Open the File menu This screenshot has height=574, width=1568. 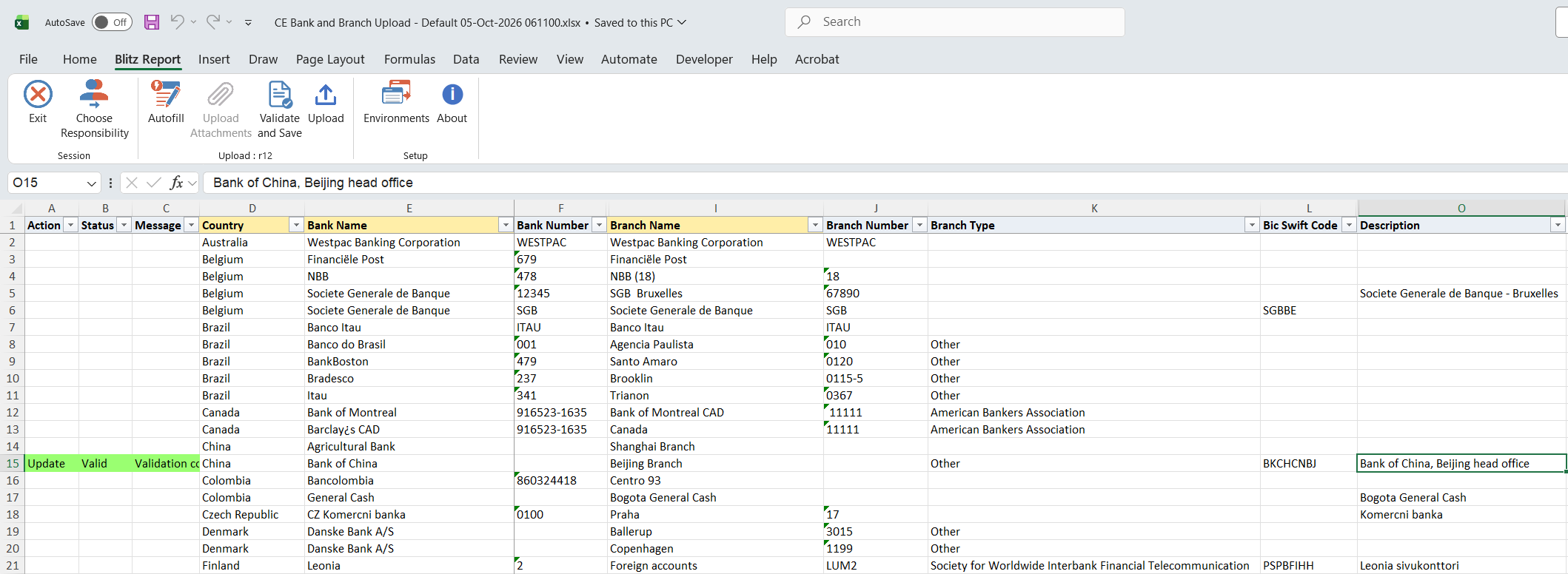click(x=28, y=59)
